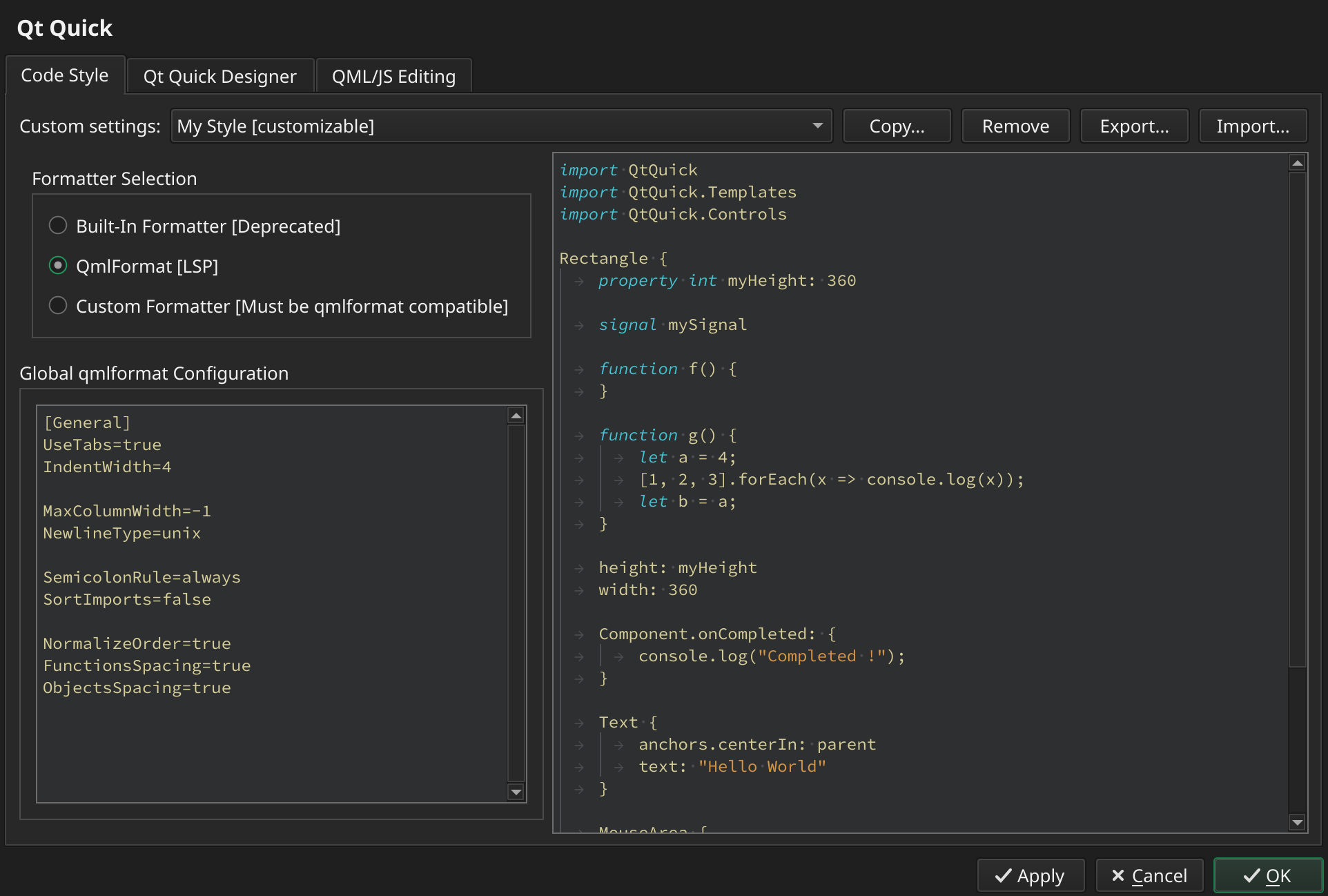
Task: Click the X icon on Cancel button
Action: [1117, 875]
